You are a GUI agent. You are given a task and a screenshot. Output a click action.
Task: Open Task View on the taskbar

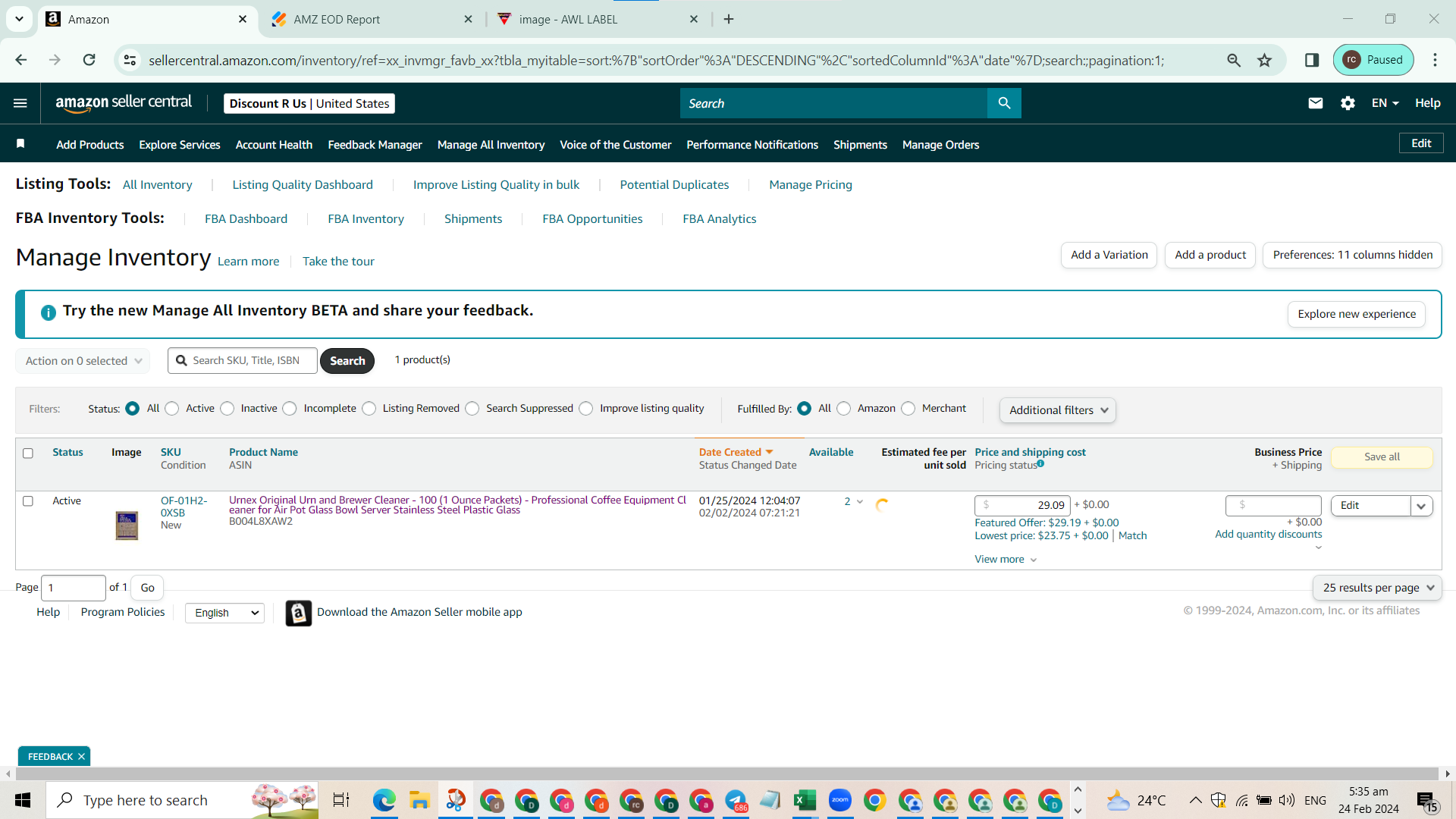[x=341, y=800]
